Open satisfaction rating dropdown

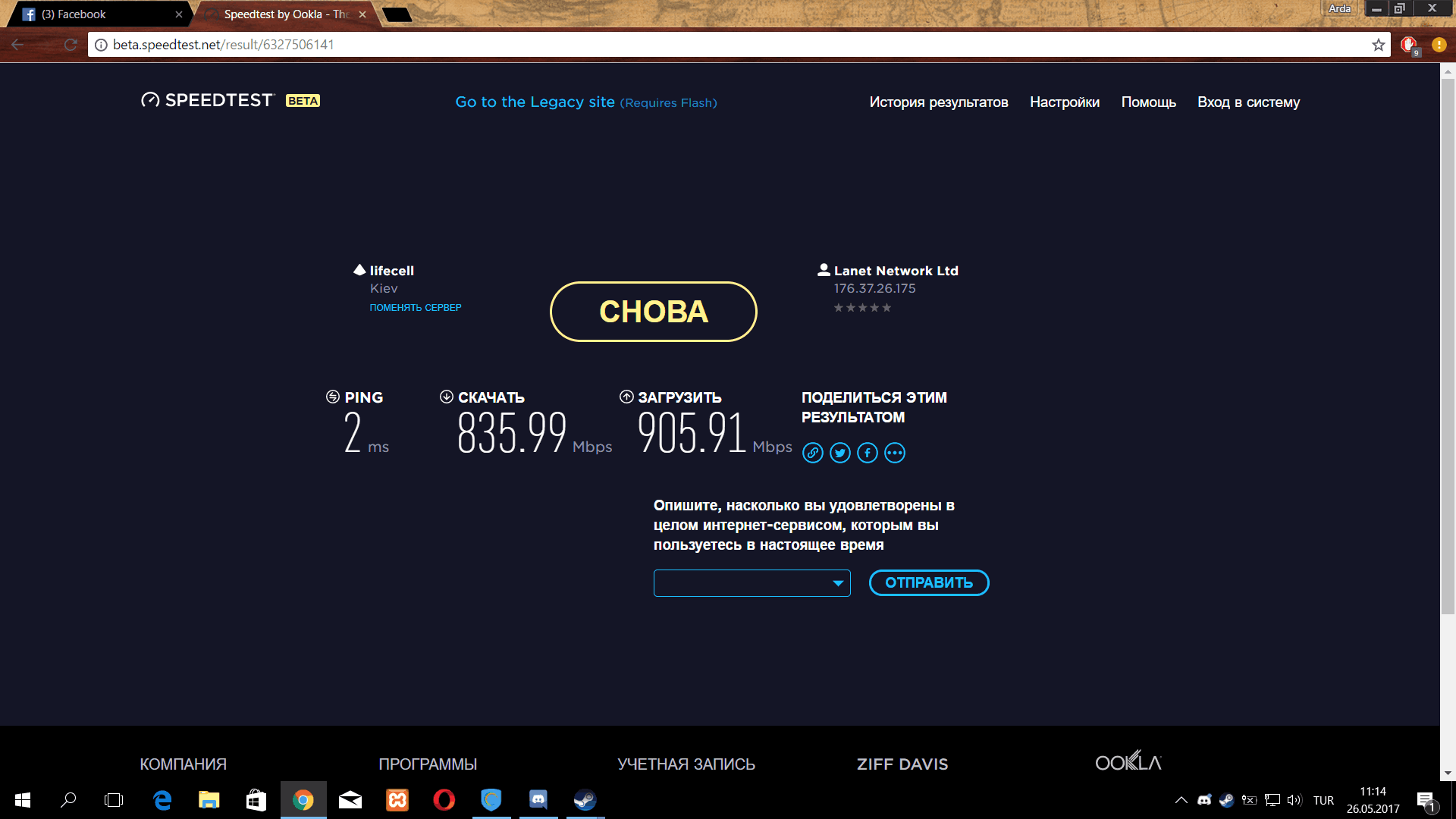[x=752, y=583]
